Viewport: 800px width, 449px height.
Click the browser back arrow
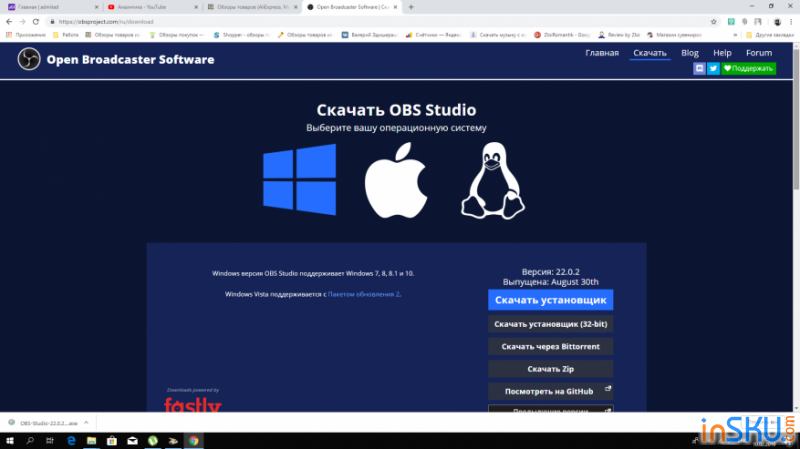click(x=9, y=21)
